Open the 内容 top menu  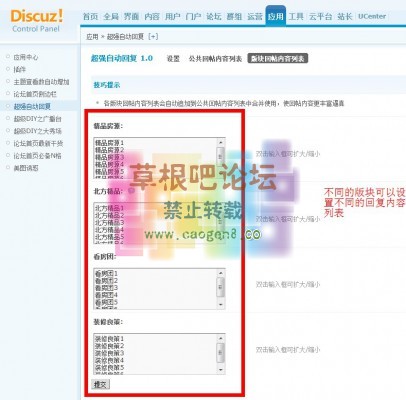152,16
